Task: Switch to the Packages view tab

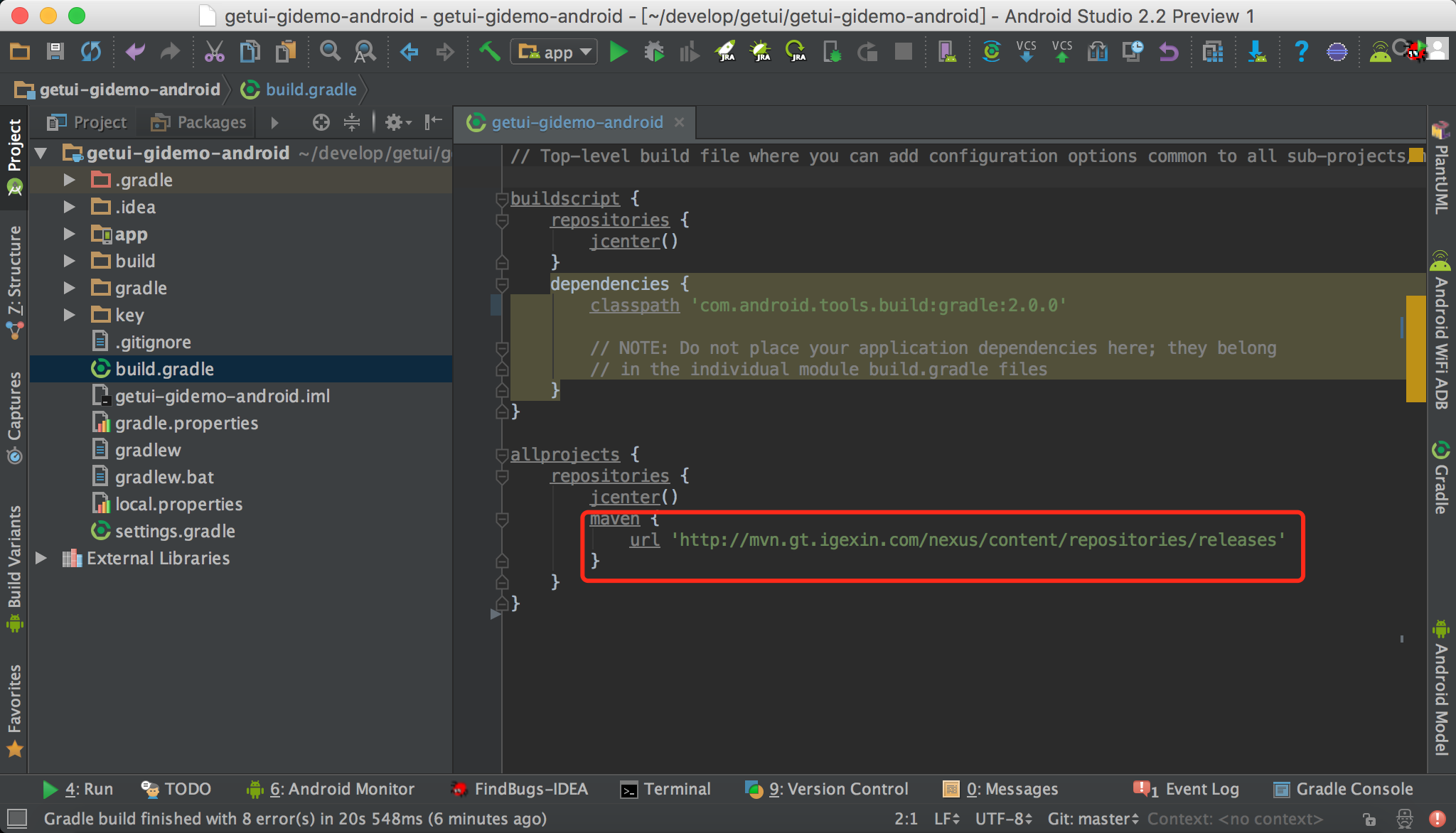Action: [x=198, y=123]
